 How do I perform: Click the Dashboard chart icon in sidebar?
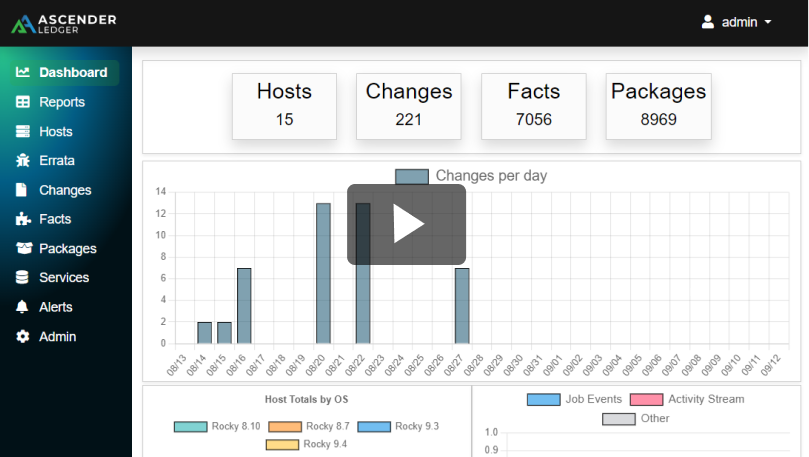pos(23,72)
